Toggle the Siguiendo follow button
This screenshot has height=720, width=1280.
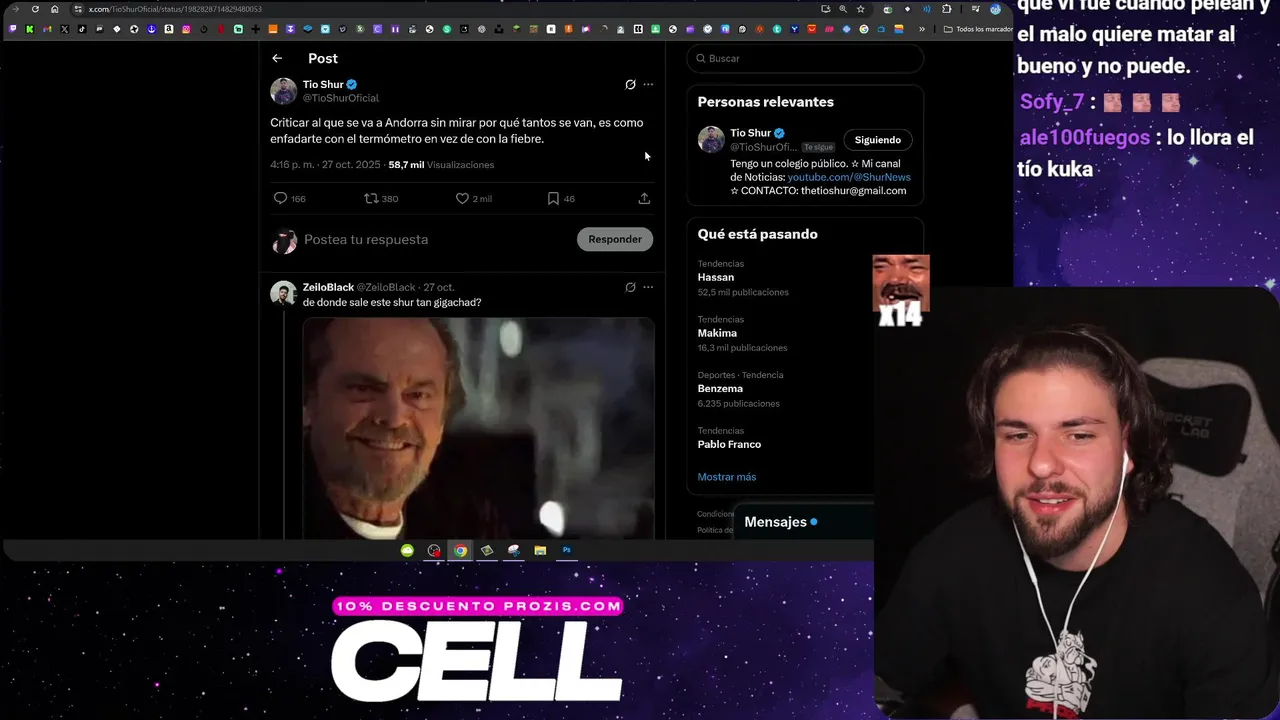pyautogui.click(x=877, y=140)
